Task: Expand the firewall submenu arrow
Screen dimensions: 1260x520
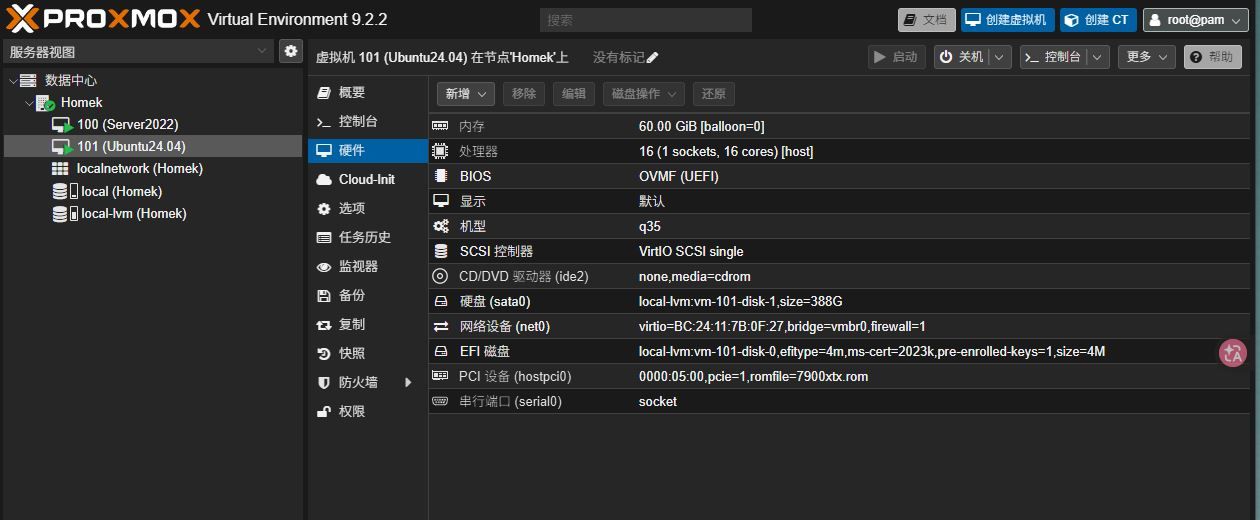Action: point(408,382)
